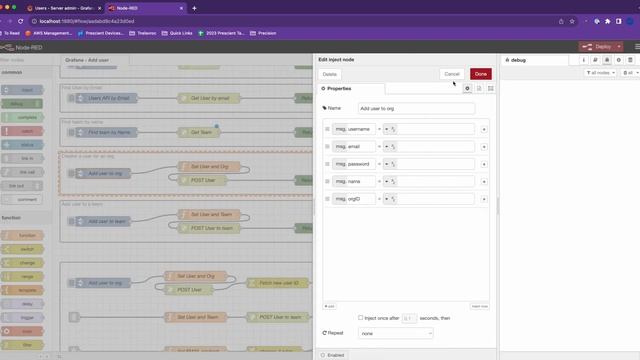
Task: Open the clear all messages dropdown
Action: [x=631, y=73]
